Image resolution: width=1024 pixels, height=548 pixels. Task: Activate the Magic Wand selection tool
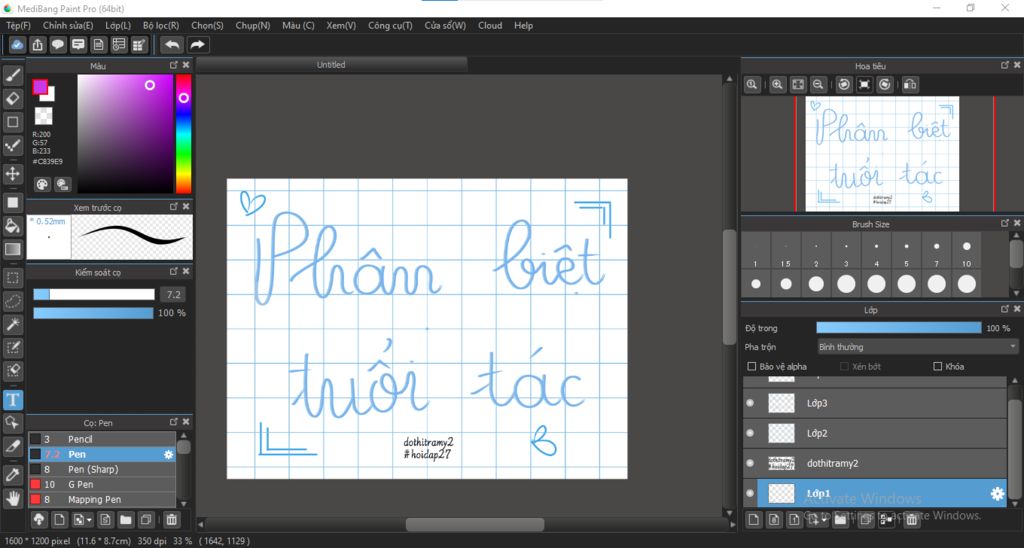coord(13,324)
